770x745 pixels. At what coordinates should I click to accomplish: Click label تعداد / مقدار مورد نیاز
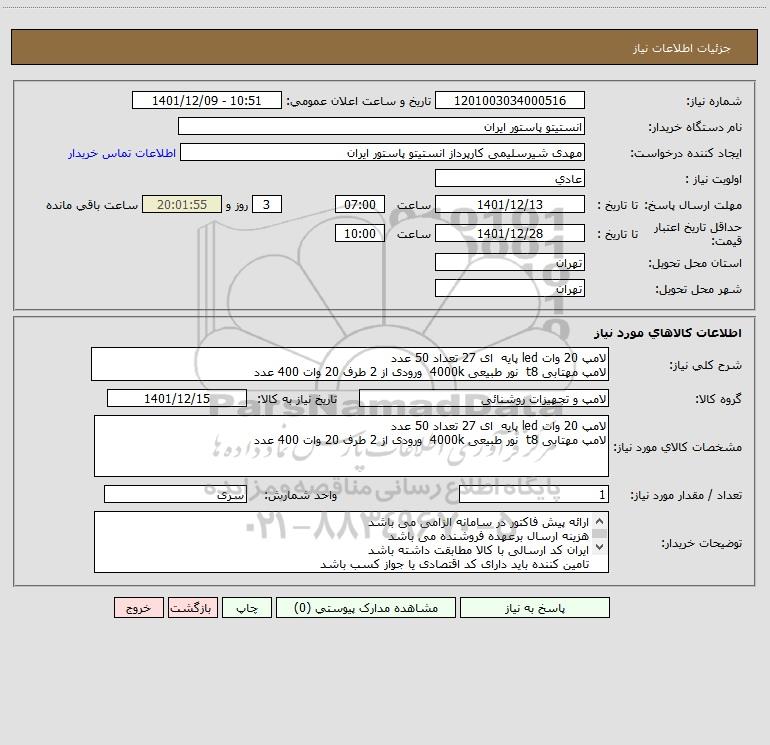pyautogui.click(x=686, y=496)
